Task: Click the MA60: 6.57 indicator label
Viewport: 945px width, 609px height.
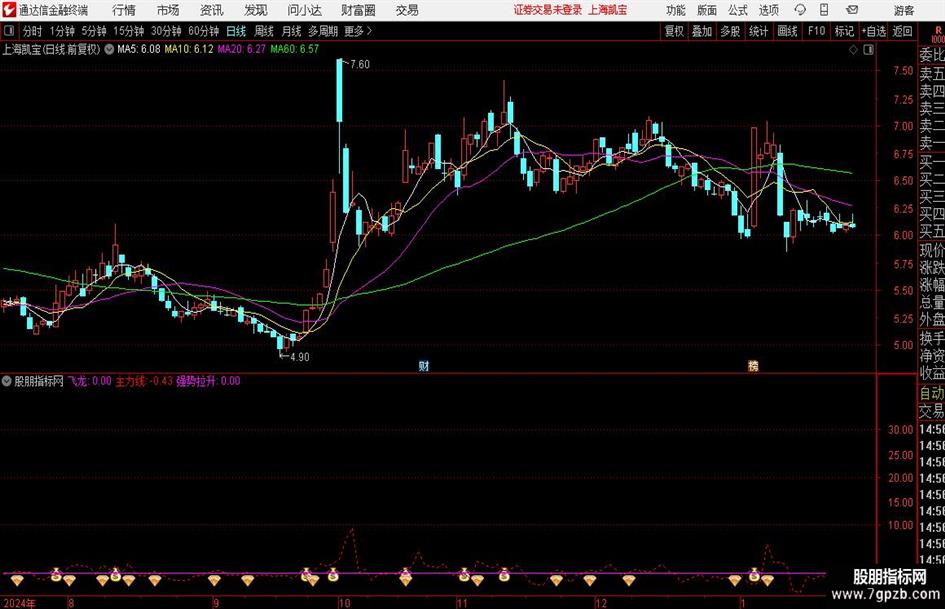Action: [295, 49]
